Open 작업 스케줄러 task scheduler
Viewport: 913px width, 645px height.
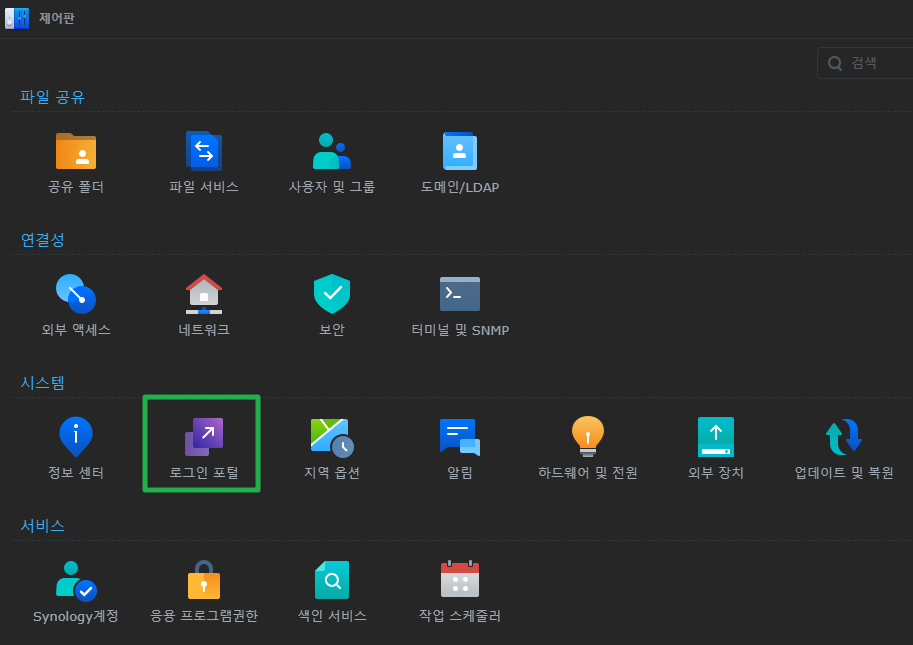point(460,581)
